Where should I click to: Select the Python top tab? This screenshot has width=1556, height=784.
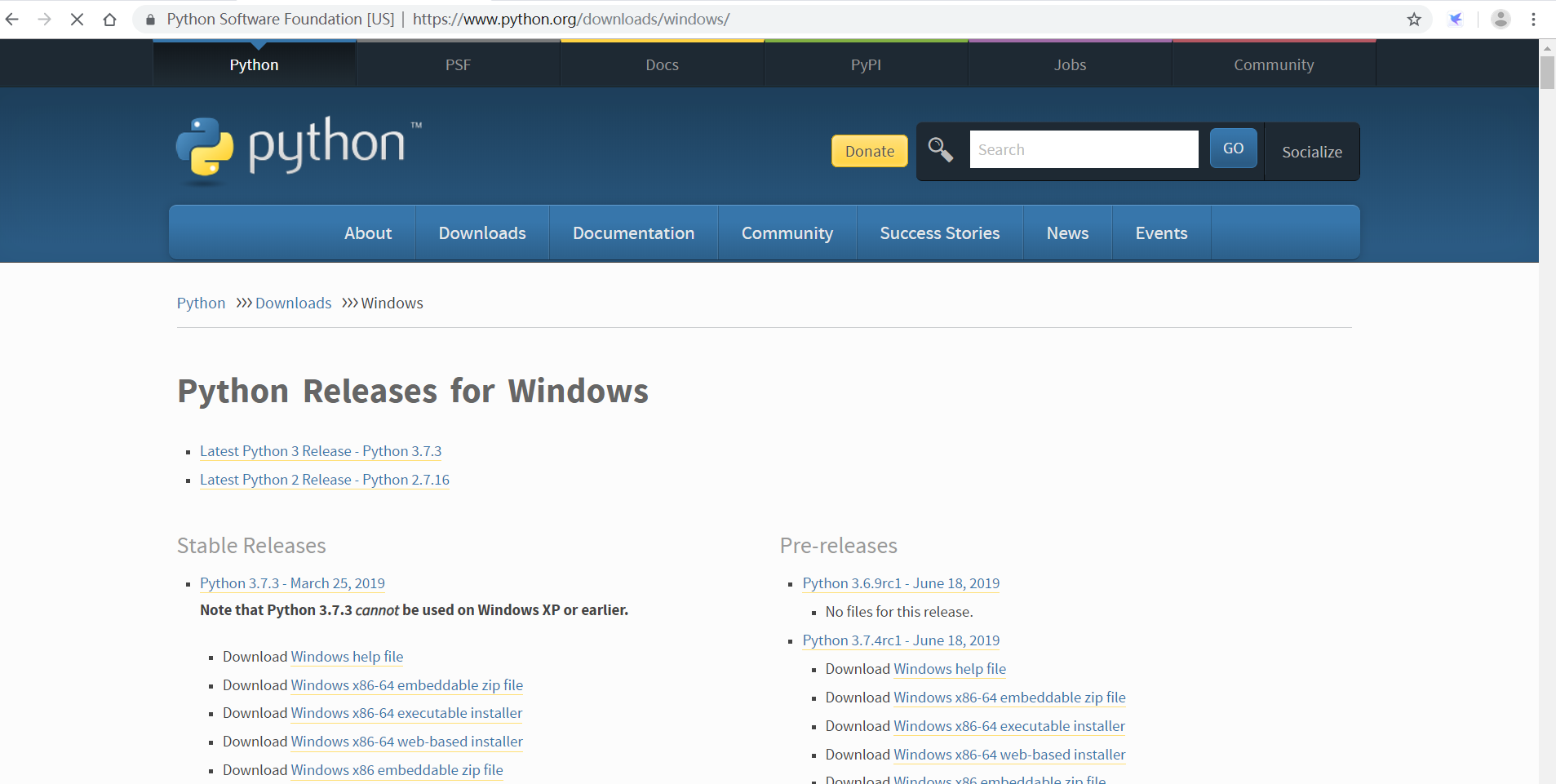click(x=254, y=64)
